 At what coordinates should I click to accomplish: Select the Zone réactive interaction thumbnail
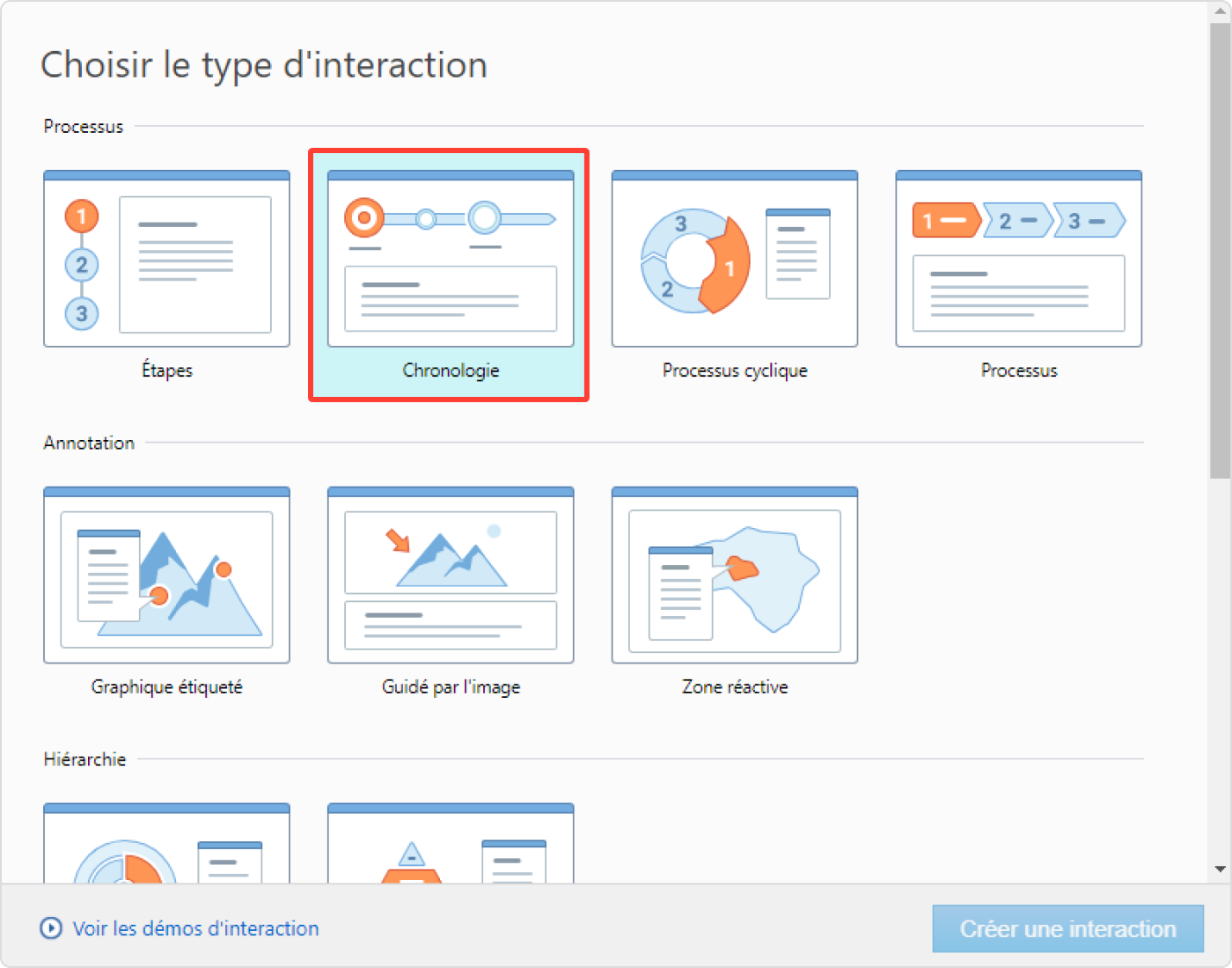tap(735, 575)
